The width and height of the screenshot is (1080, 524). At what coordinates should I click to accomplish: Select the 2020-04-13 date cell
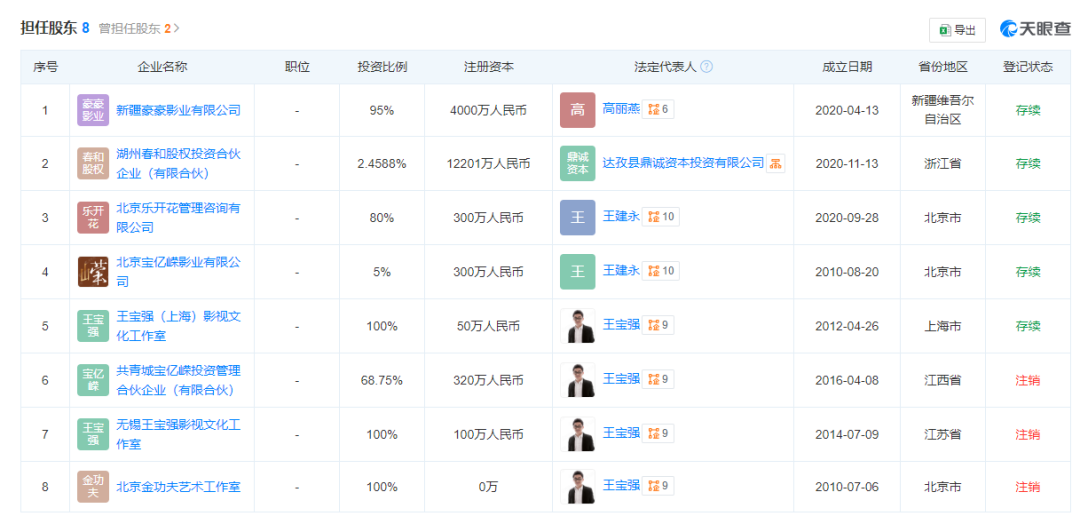(847, 110)
